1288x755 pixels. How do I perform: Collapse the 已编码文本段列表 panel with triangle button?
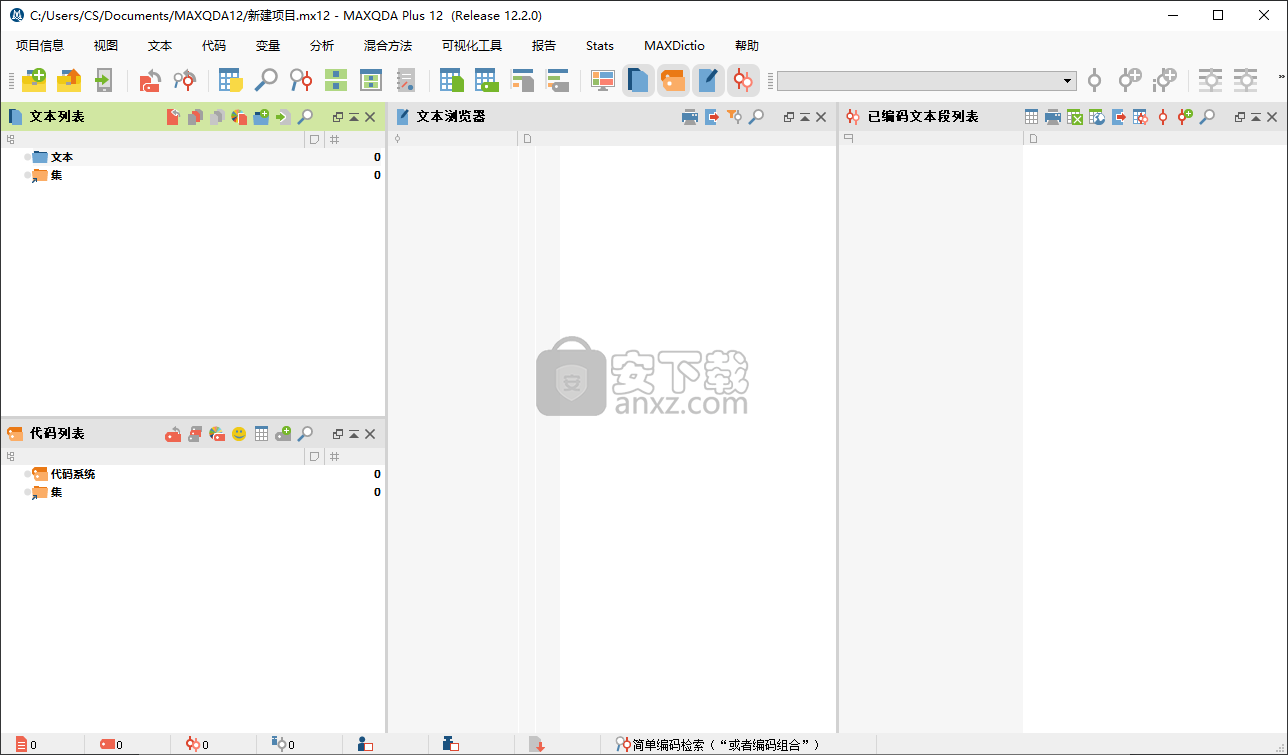click(1256, 117)
